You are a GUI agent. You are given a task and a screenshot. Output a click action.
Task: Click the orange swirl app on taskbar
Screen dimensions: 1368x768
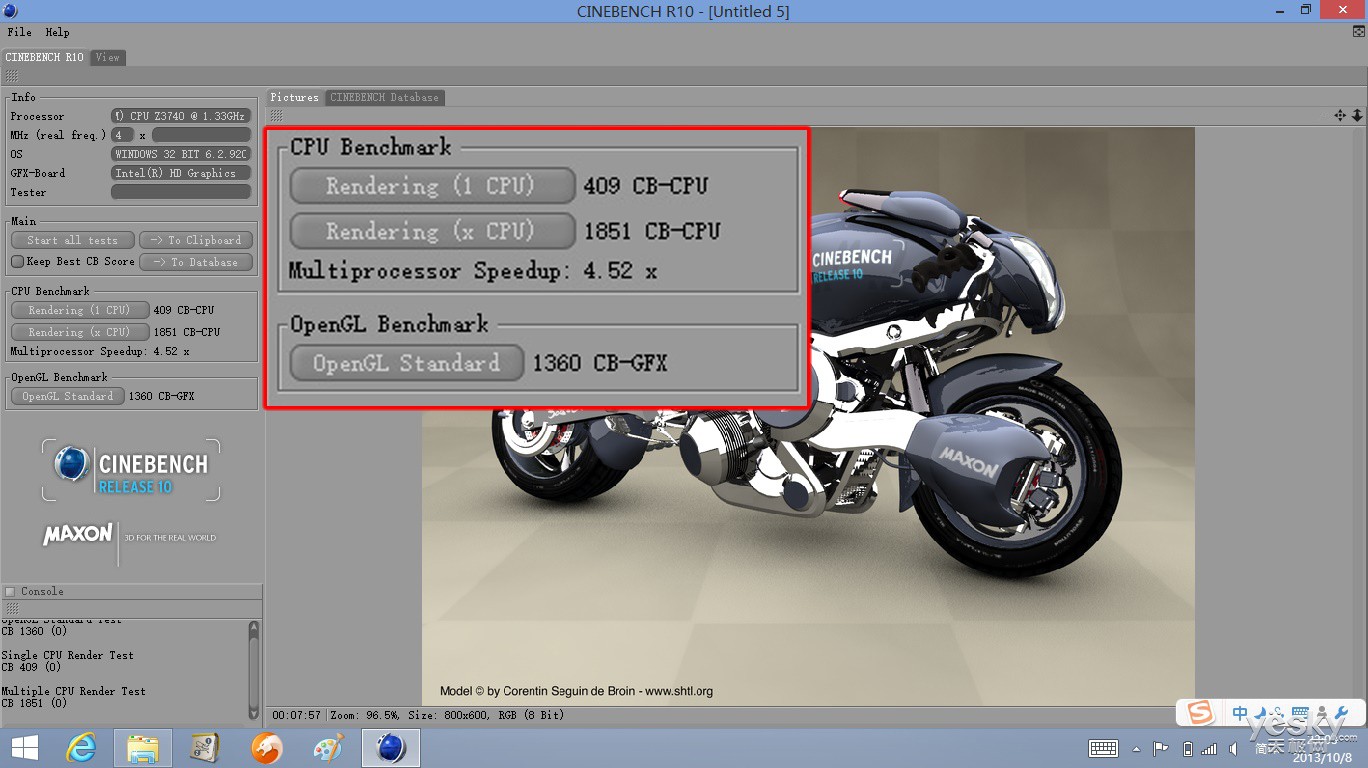tap(266, 748)
